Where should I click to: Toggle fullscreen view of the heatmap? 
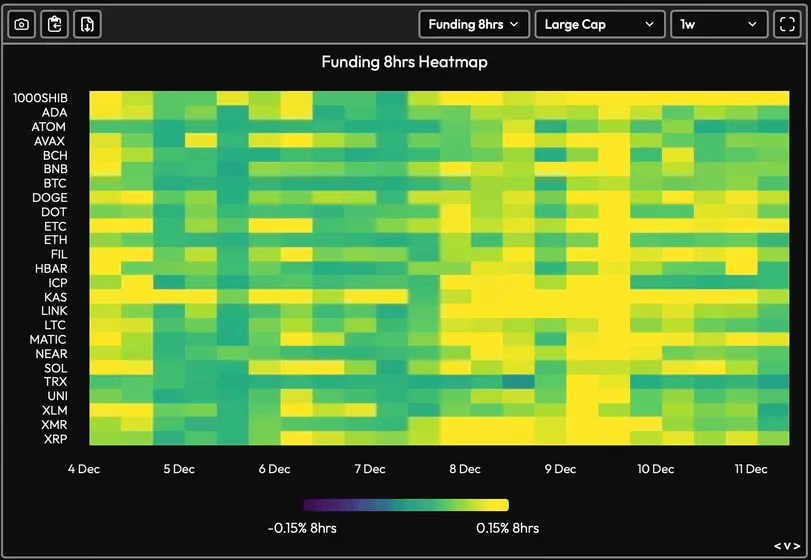[785, 25]
